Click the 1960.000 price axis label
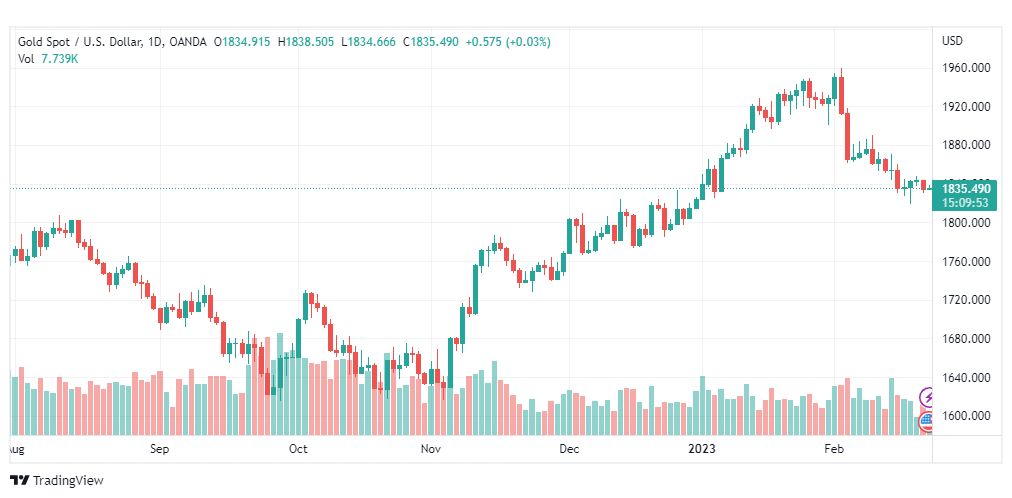This screenshot has height=498, width=1012. pos(966,68)
